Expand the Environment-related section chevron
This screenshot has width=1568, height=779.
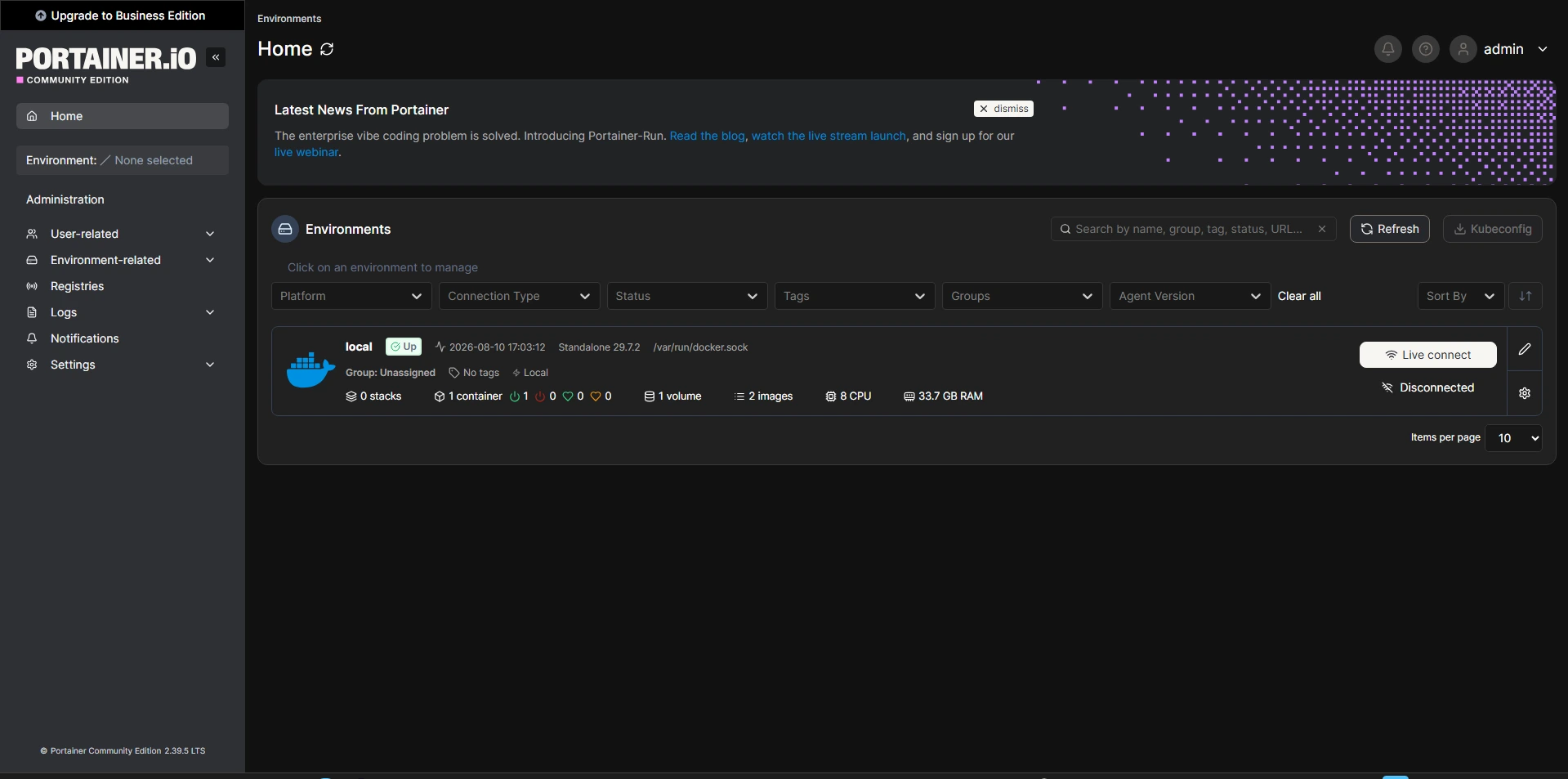click(210, 260)
